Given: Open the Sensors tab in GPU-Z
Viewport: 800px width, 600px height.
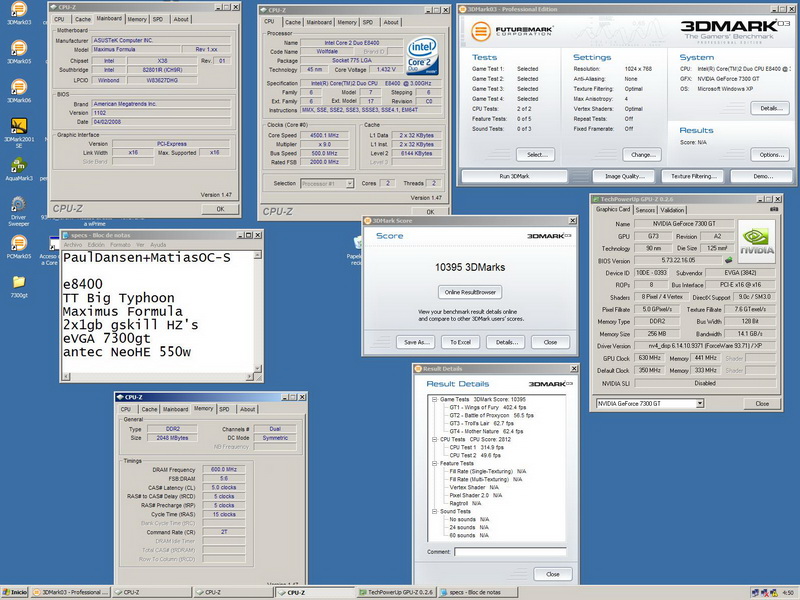Looking at the screenshot, I should point(645,210).
